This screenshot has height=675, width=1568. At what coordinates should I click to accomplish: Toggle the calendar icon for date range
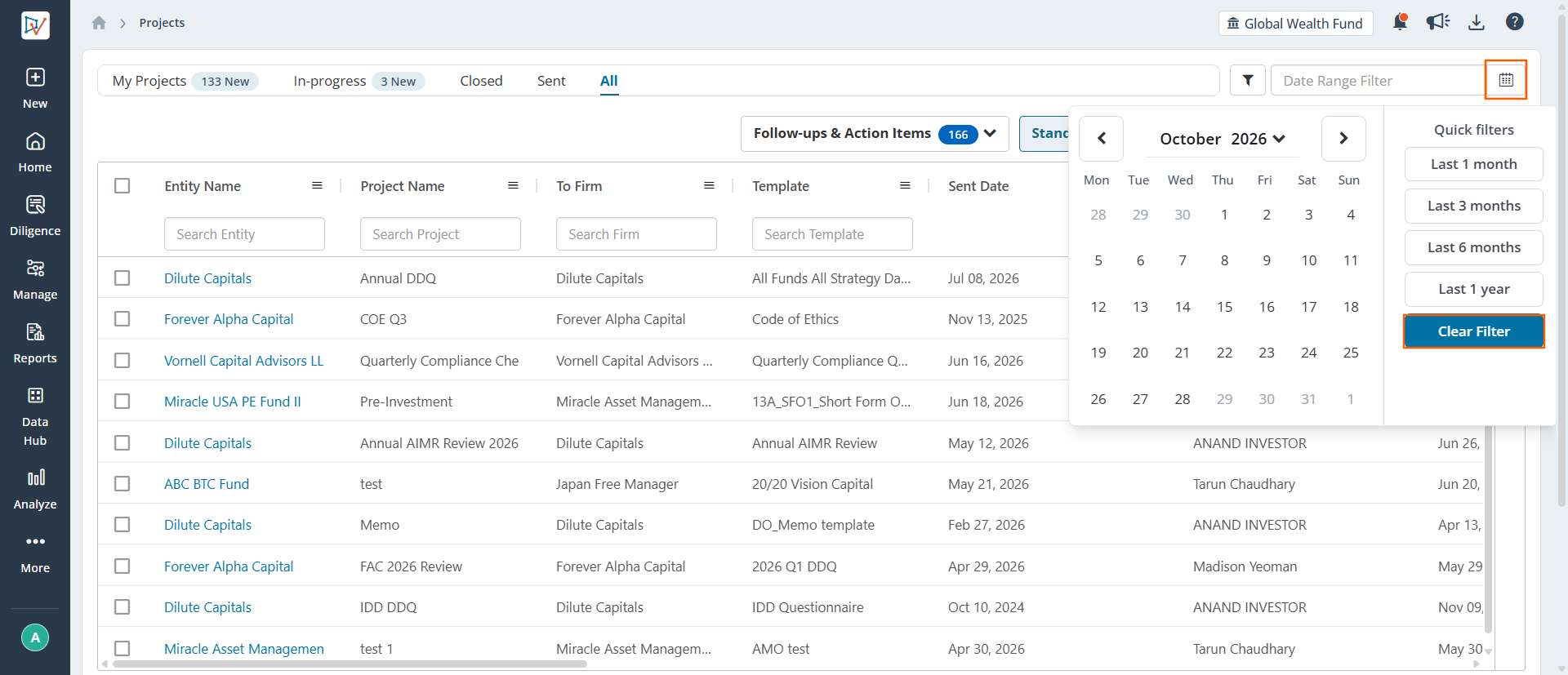(1506, 80)
